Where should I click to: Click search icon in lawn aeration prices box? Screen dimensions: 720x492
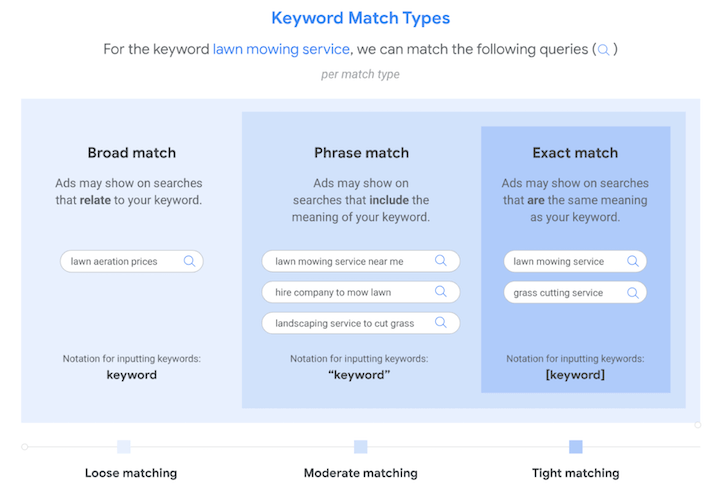coord(189,261)
